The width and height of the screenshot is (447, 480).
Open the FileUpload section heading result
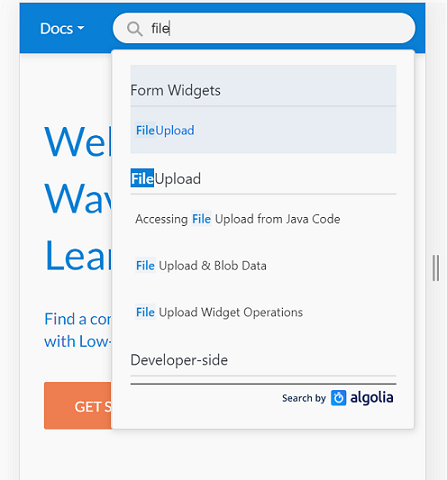coord(166,179)
